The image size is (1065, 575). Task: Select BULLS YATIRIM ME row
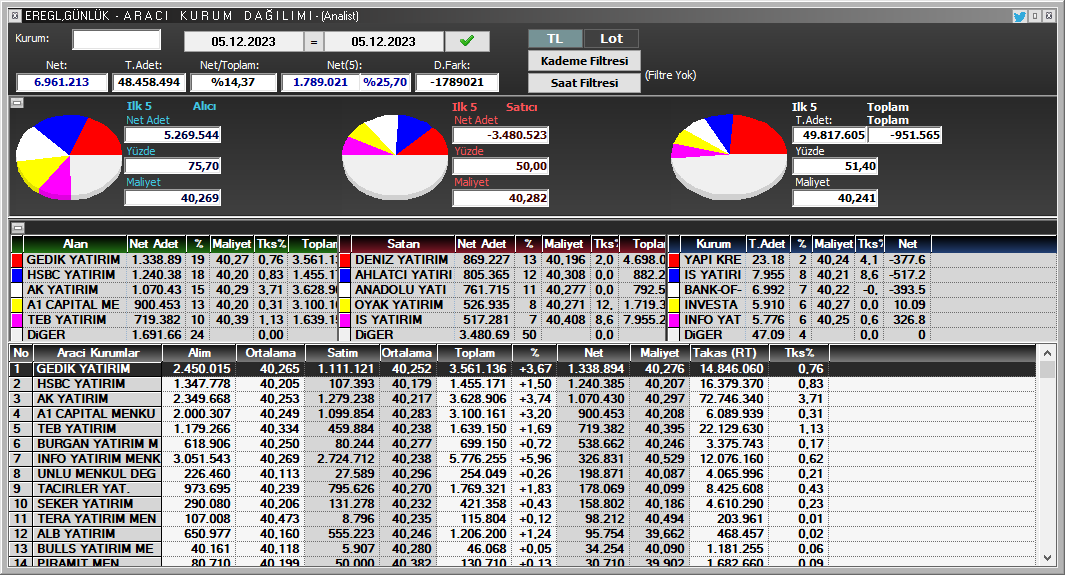[x=522, y=549]
